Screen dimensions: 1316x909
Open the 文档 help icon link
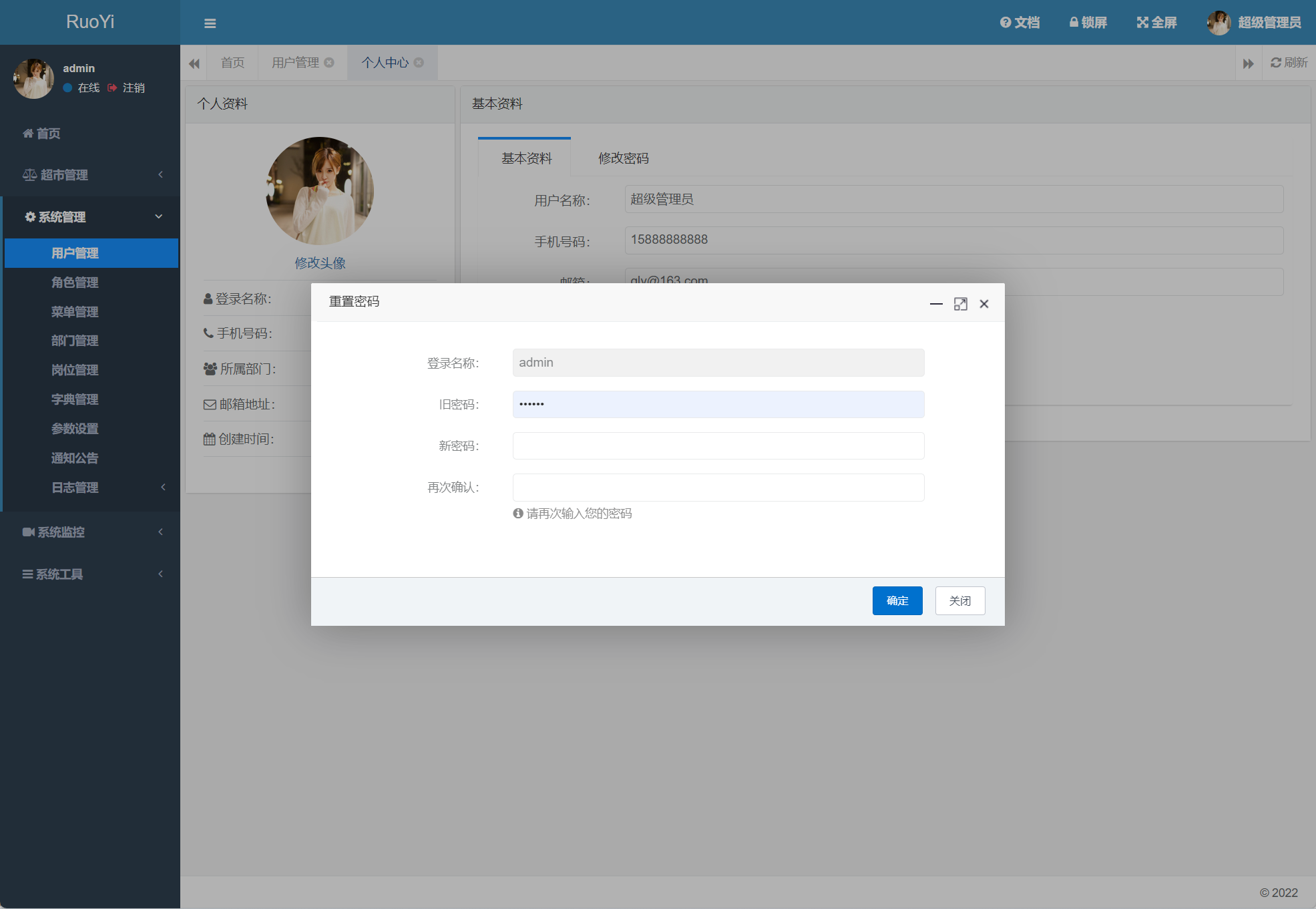tap(1019, 23)
